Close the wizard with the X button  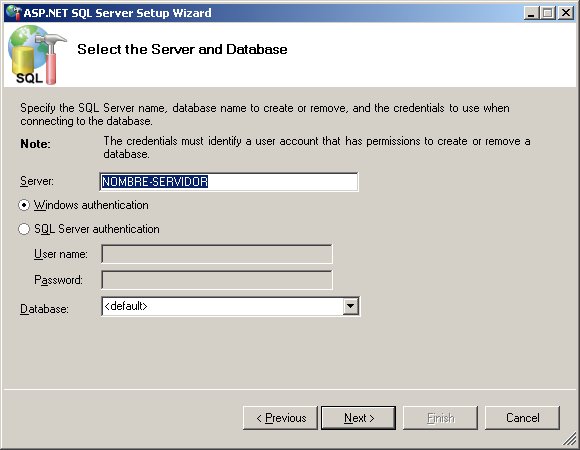click(x=566, y=13)
